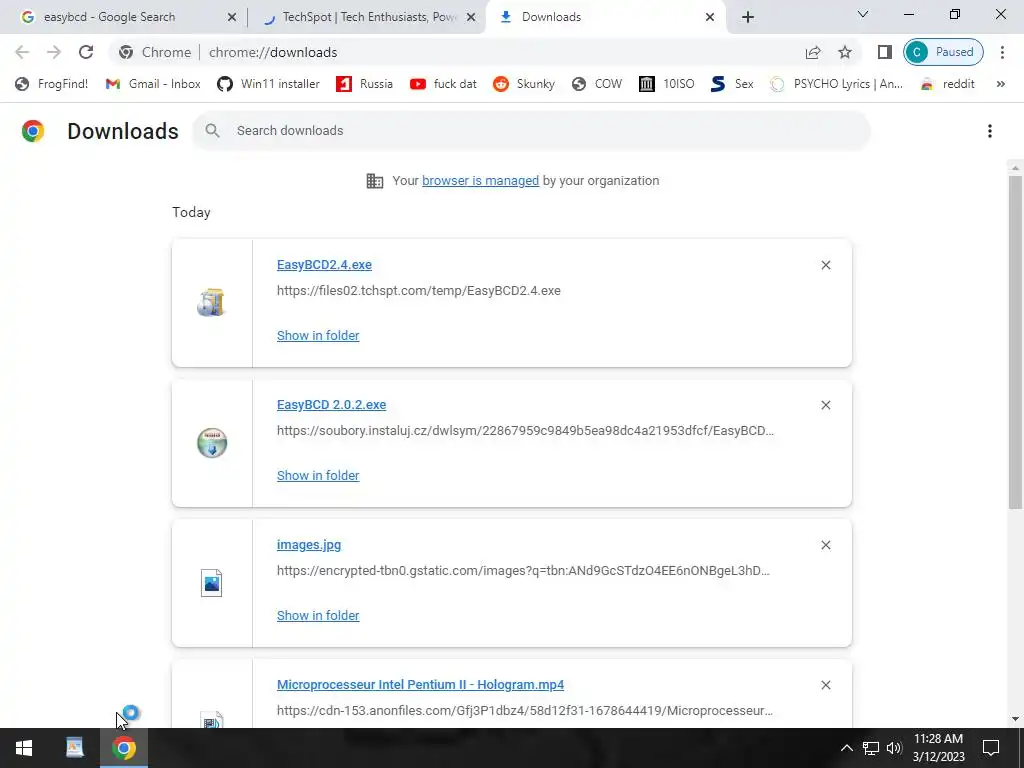
Task: Open the taskbar network icon
Action: tap(871, 748)
